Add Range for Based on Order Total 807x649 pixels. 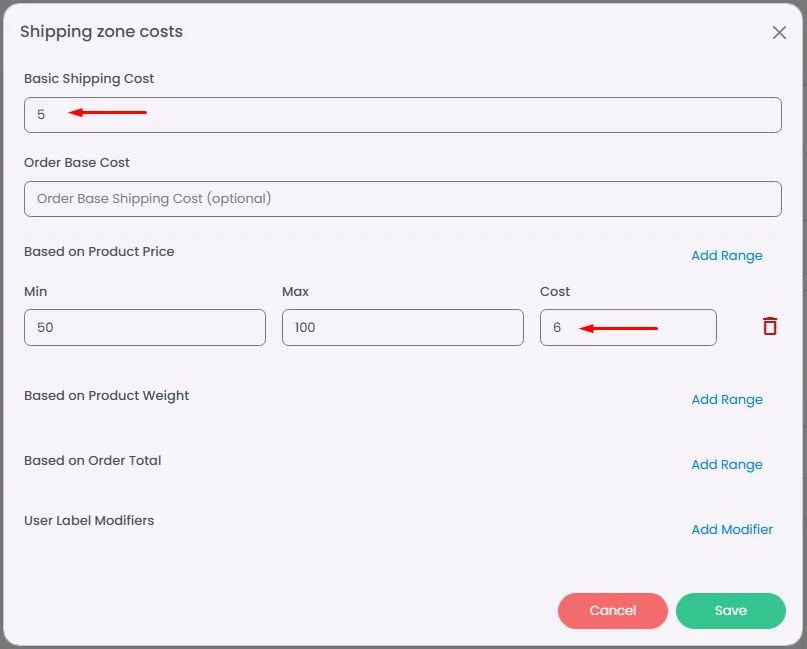click(x=727, y=464)
